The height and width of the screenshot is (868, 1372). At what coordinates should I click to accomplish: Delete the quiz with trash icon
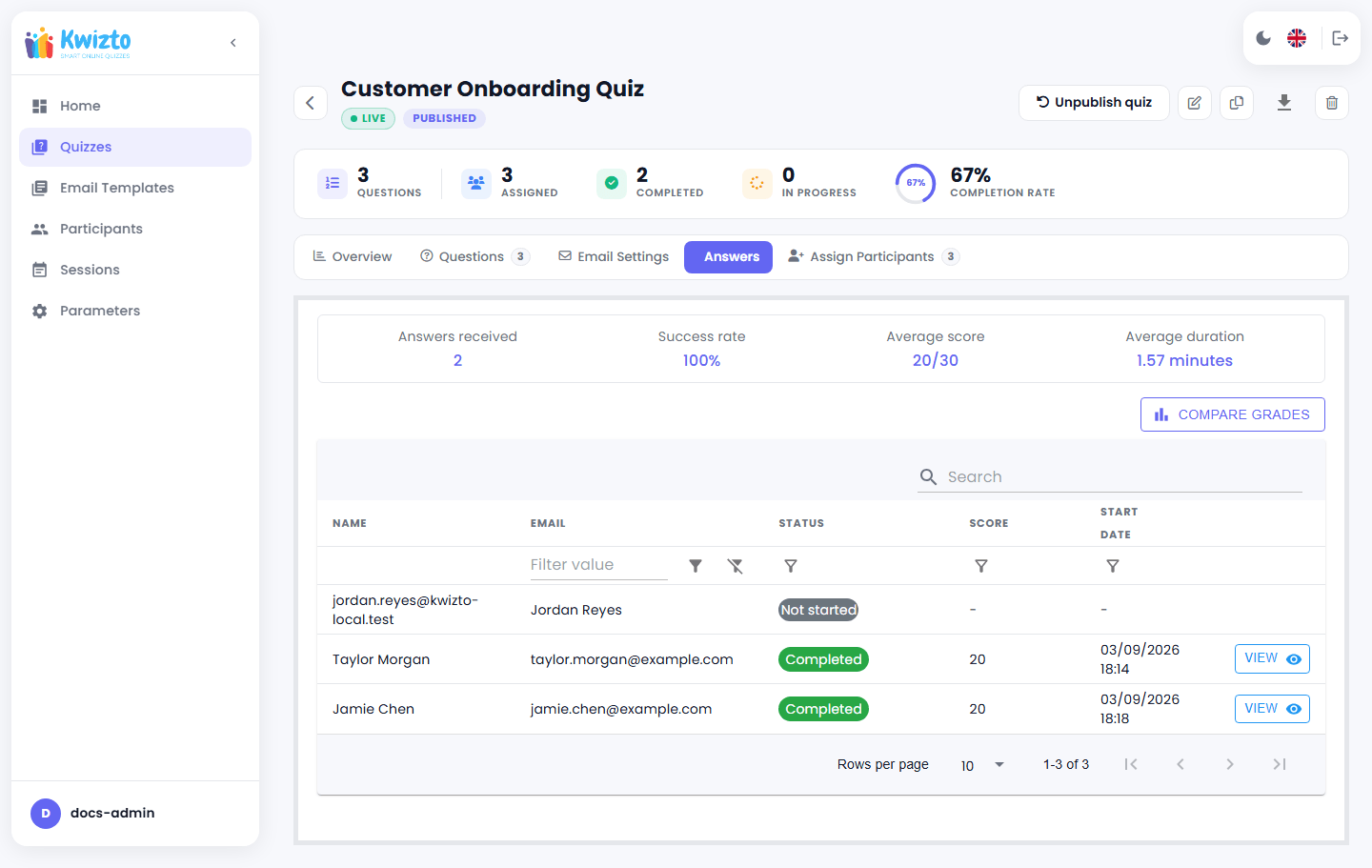pos(1332,103)
